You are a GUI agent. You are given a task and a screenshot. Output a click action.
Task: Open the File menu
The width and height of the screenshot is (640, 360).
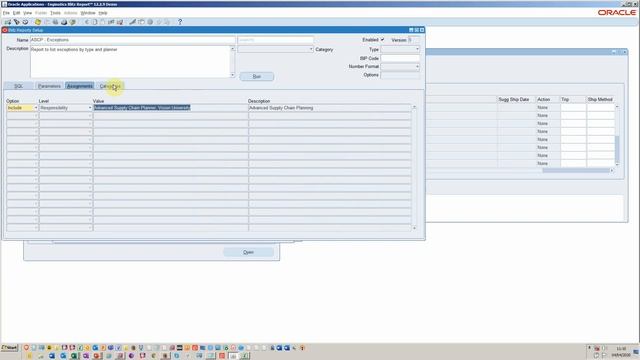(6, 13)
